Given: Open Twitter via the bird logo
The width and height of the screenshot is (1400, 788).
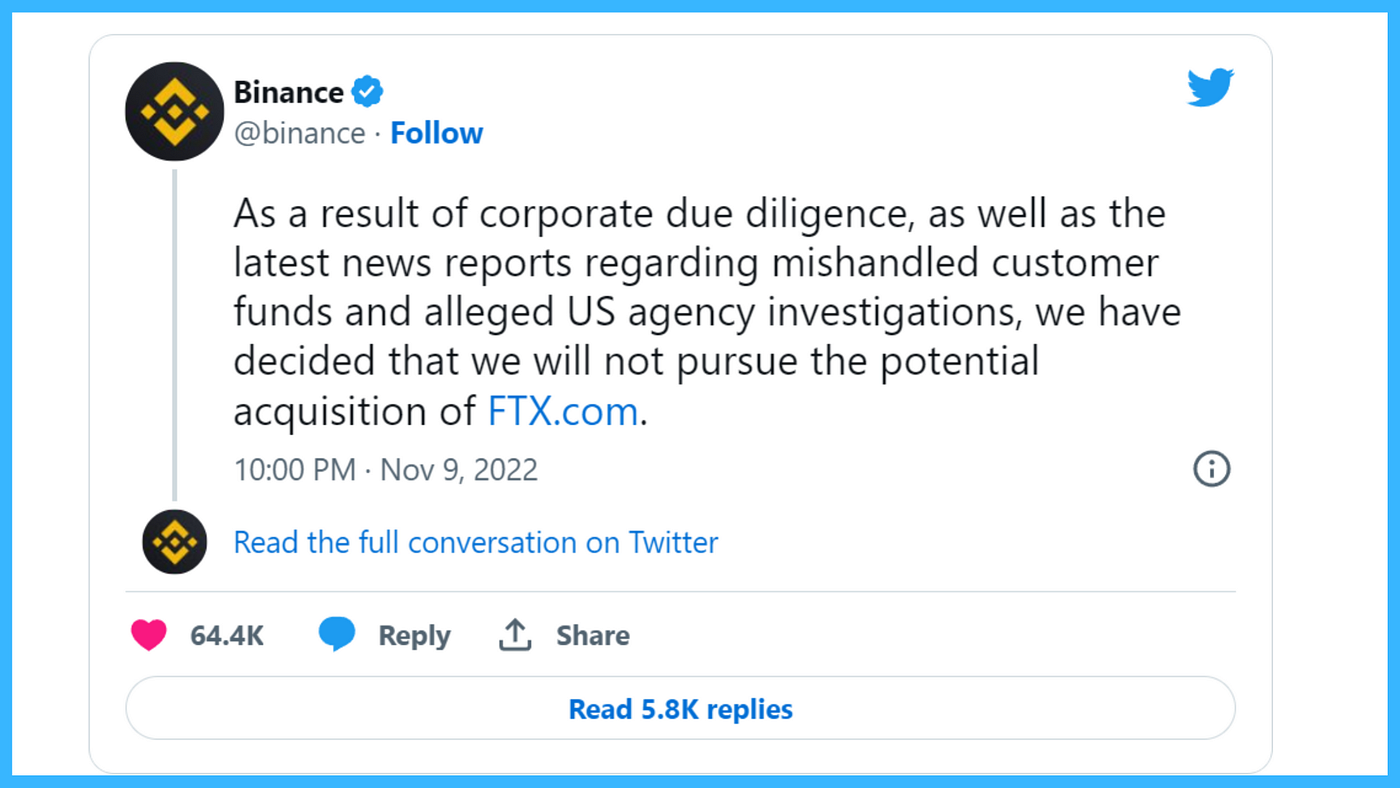Looking at the screenshot, I should click(x=1210, y=88).
